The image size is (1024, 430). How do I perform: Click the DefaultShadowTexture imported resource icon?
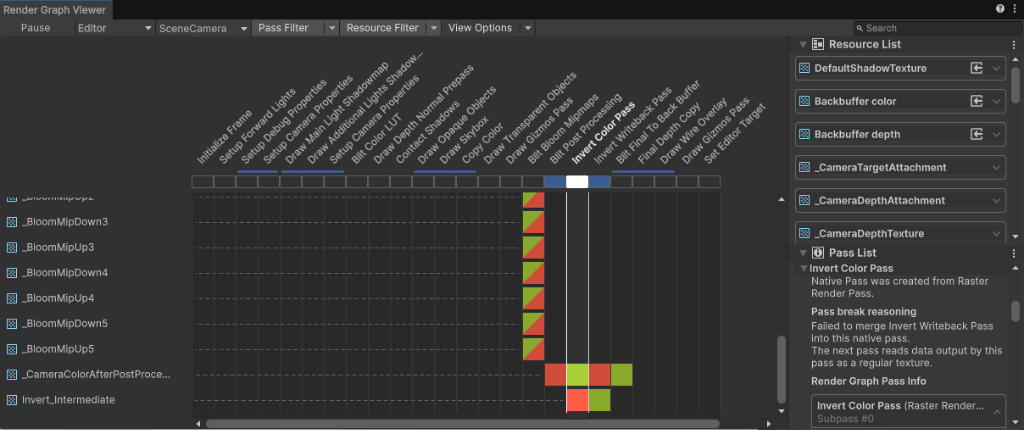click(976, 69)
